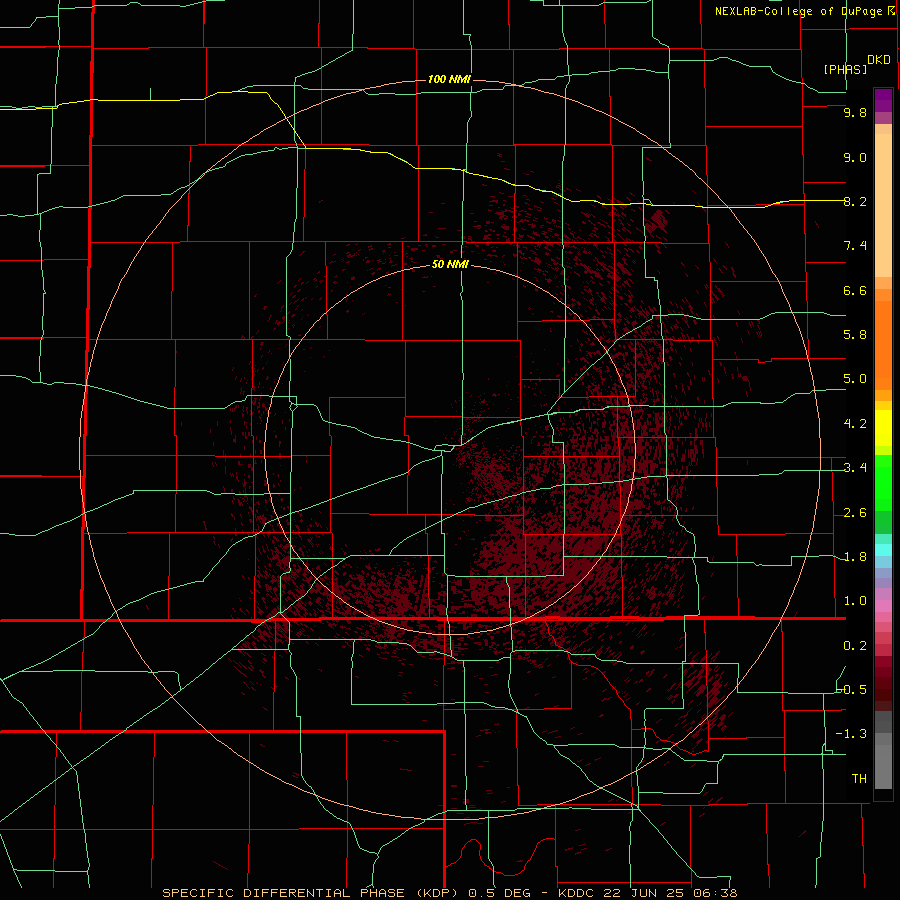Click the yellow segment of the color bar

coord(883,428)
